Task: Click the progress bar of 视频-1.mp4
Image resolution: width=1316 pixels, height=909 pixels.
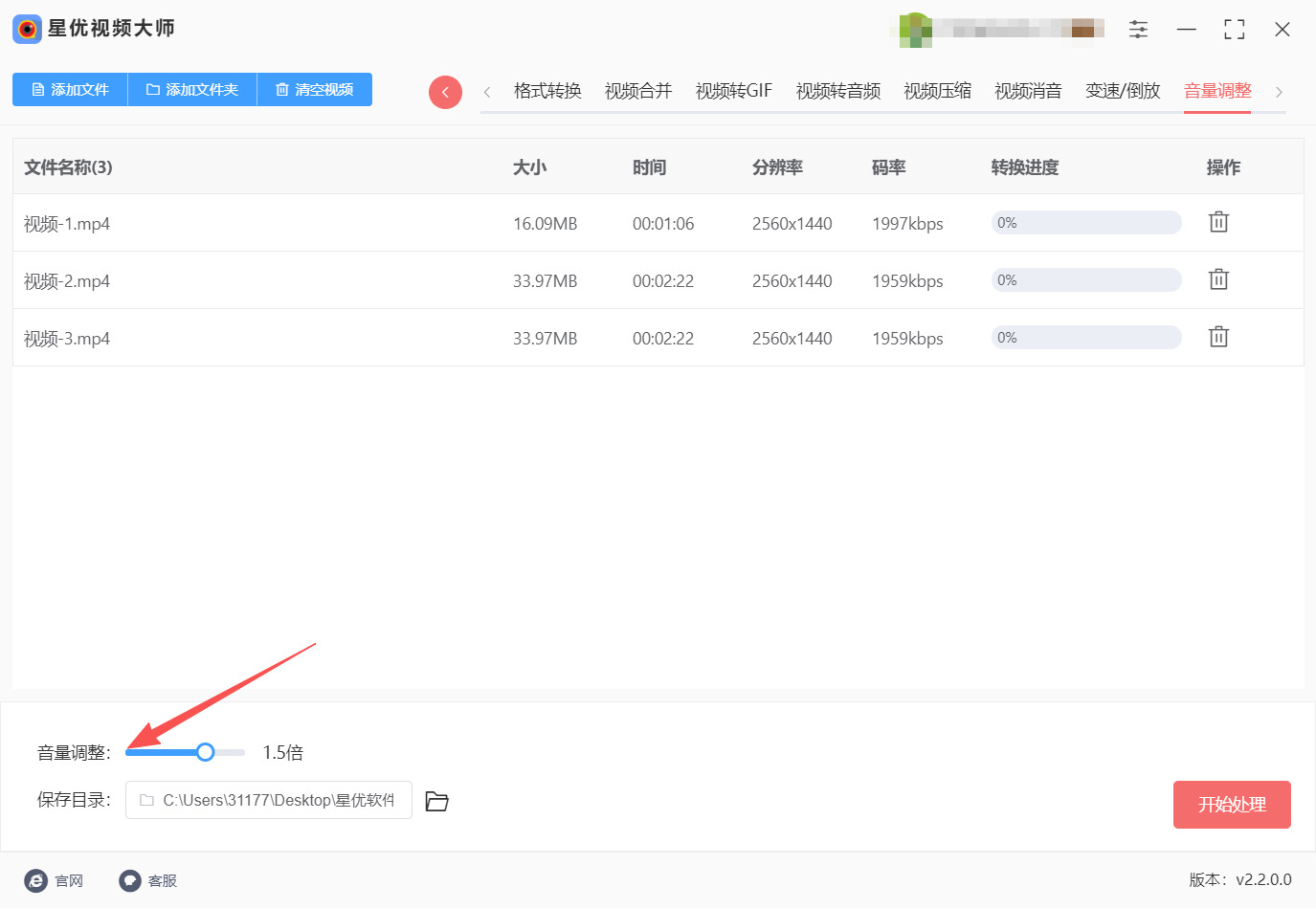Action: pyautogui.click(x=1086, y=223)
